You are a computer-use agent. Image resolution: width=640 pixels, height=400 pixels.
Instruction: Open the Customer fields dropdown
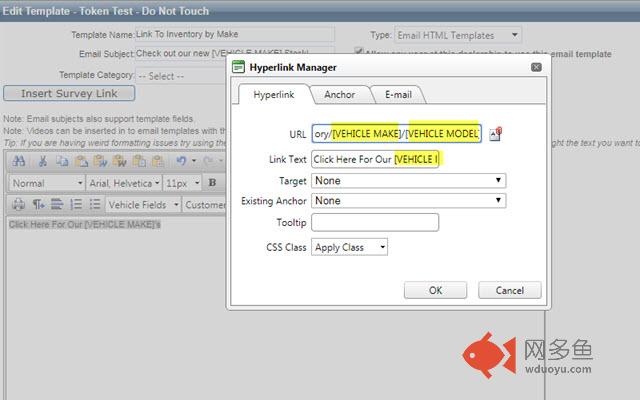(x=204, y=204)
